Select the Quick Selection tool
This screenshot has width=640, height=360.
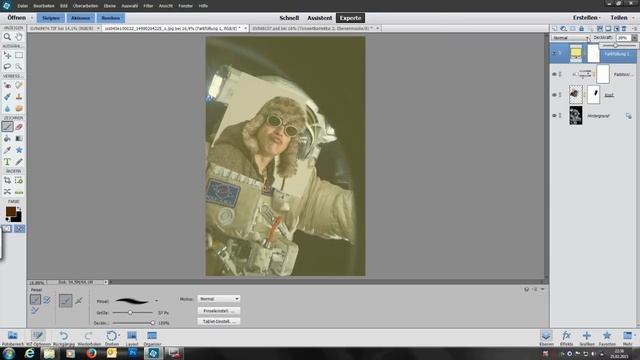click(19, 66)
